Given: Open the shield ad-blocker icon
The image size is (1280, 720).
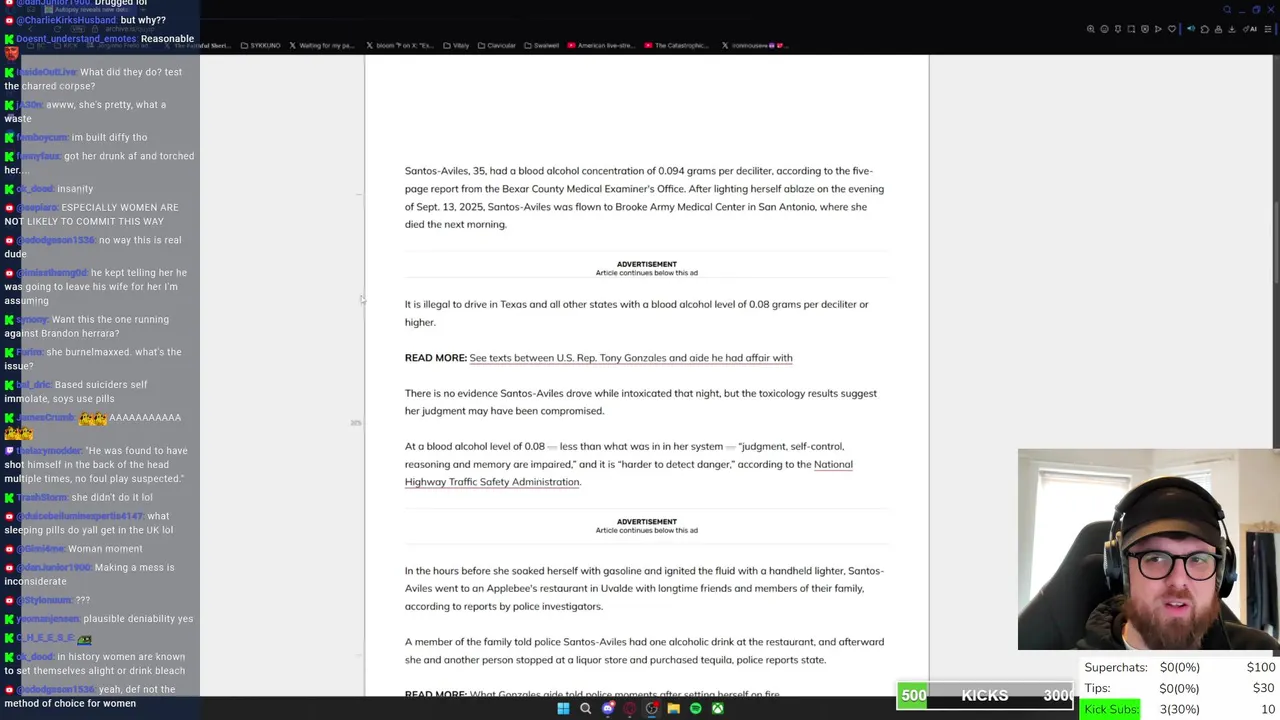Looking at the screenshot, I should pos(1145,29).
